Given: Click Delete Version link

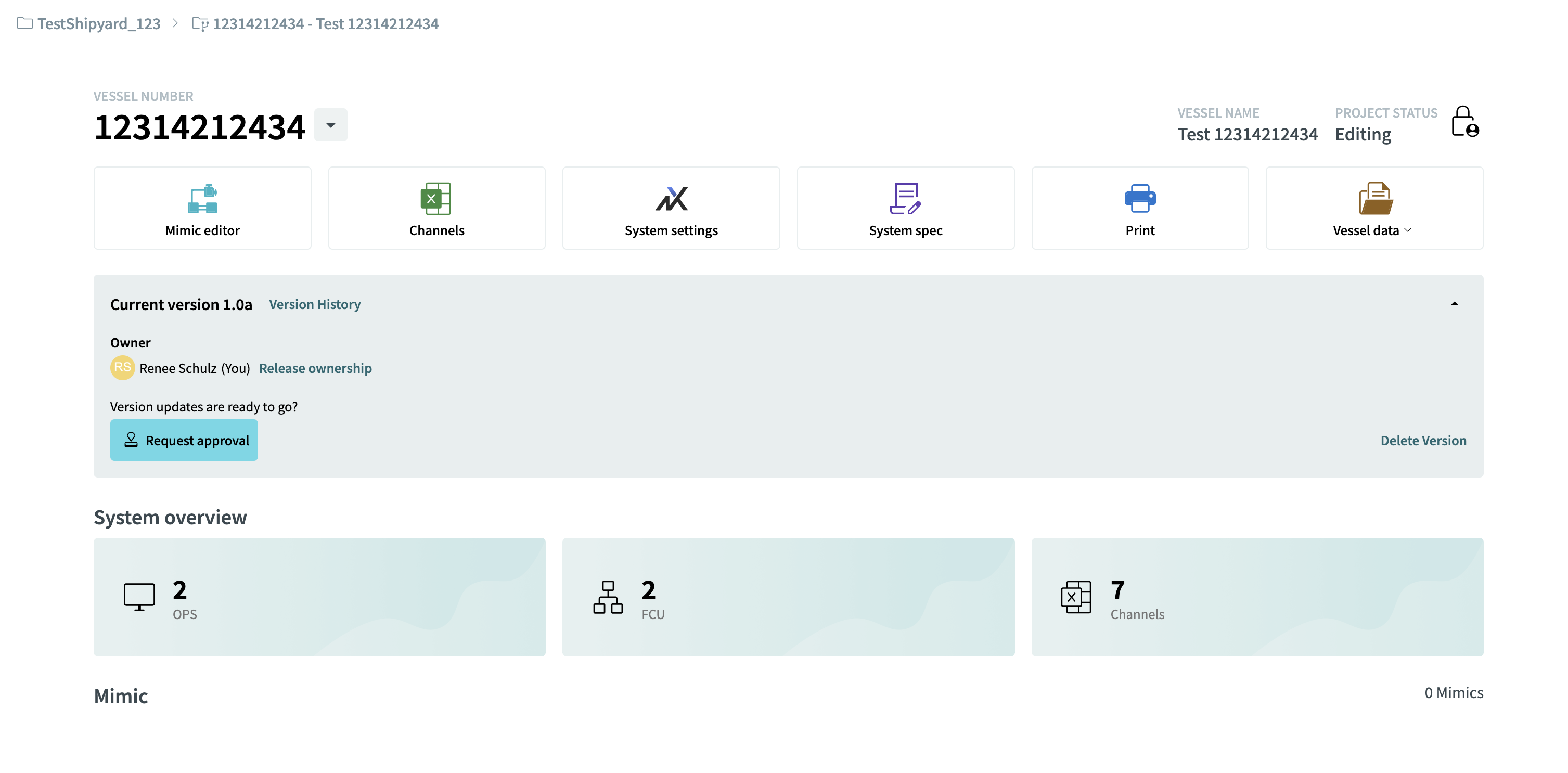Looking at the screenshot, I should coord(1423,441).
